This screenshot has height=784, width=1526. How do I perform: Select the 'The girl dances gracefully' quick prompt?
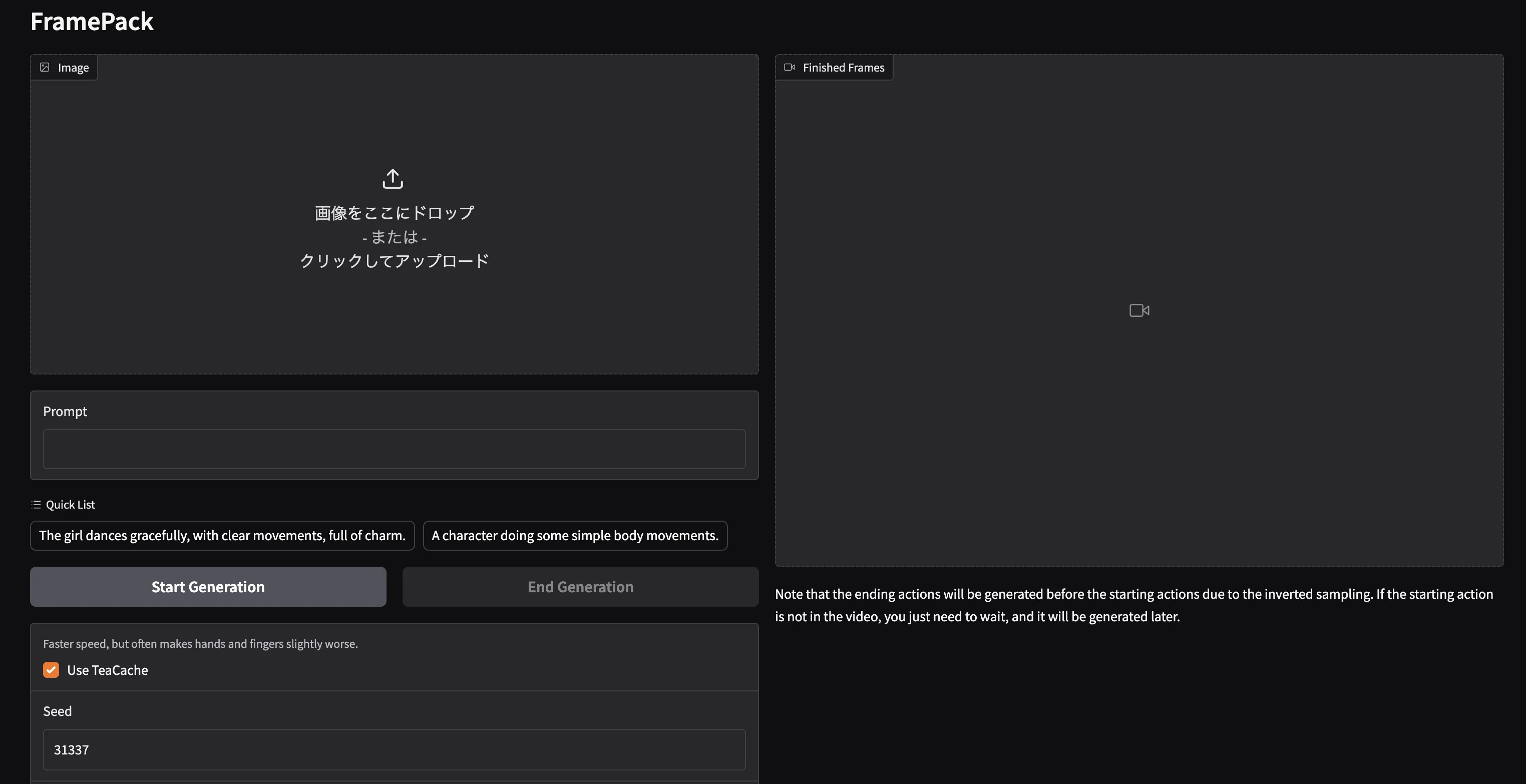pos(222,536)
